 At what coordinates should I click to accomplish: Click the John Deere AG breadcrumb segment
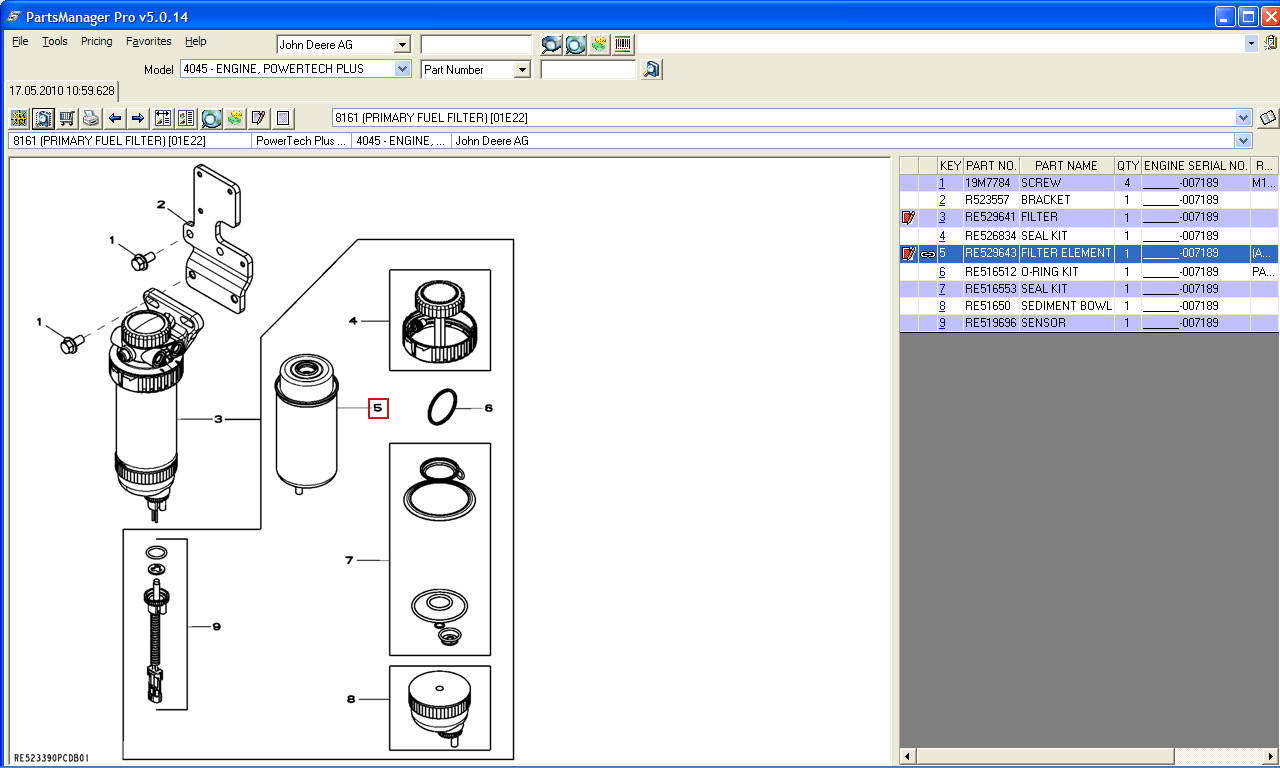tap(843, 141)
